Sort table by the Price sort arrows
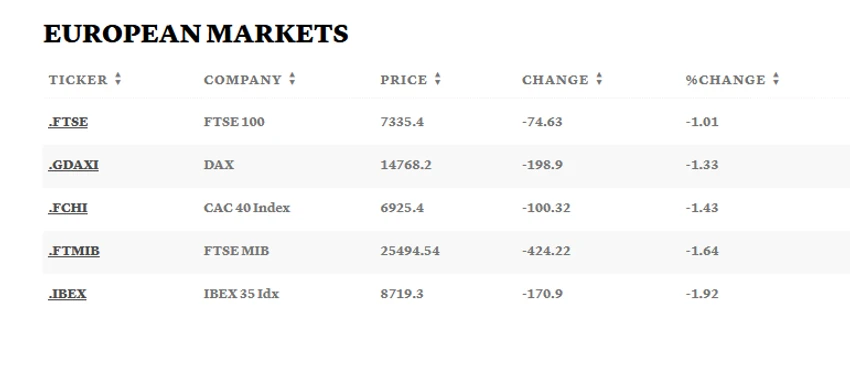This screenshot has width=850, height=366. [437, 79]
